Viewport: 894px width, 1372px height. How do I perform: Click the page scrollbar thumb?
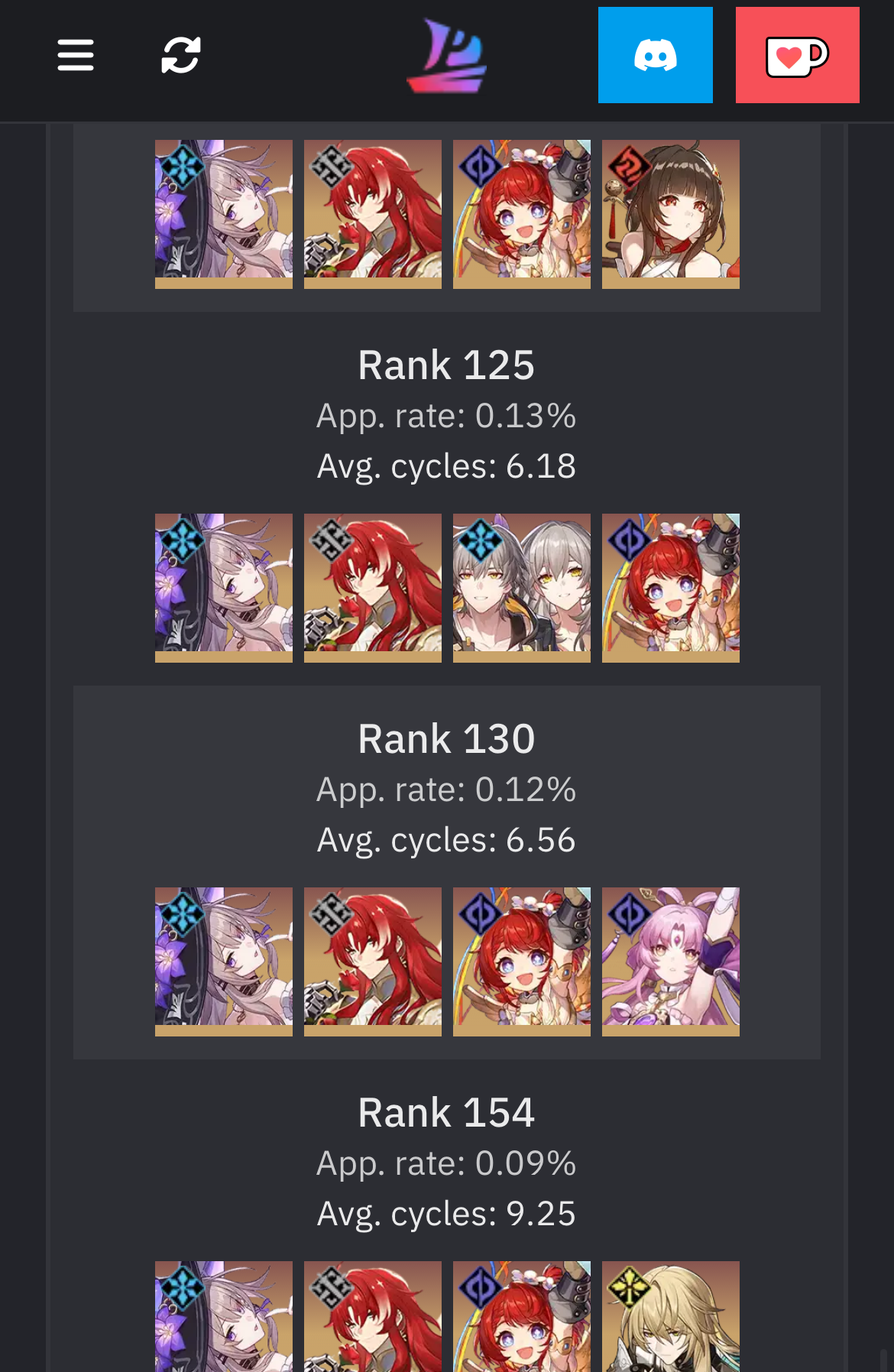[883, 1360]
